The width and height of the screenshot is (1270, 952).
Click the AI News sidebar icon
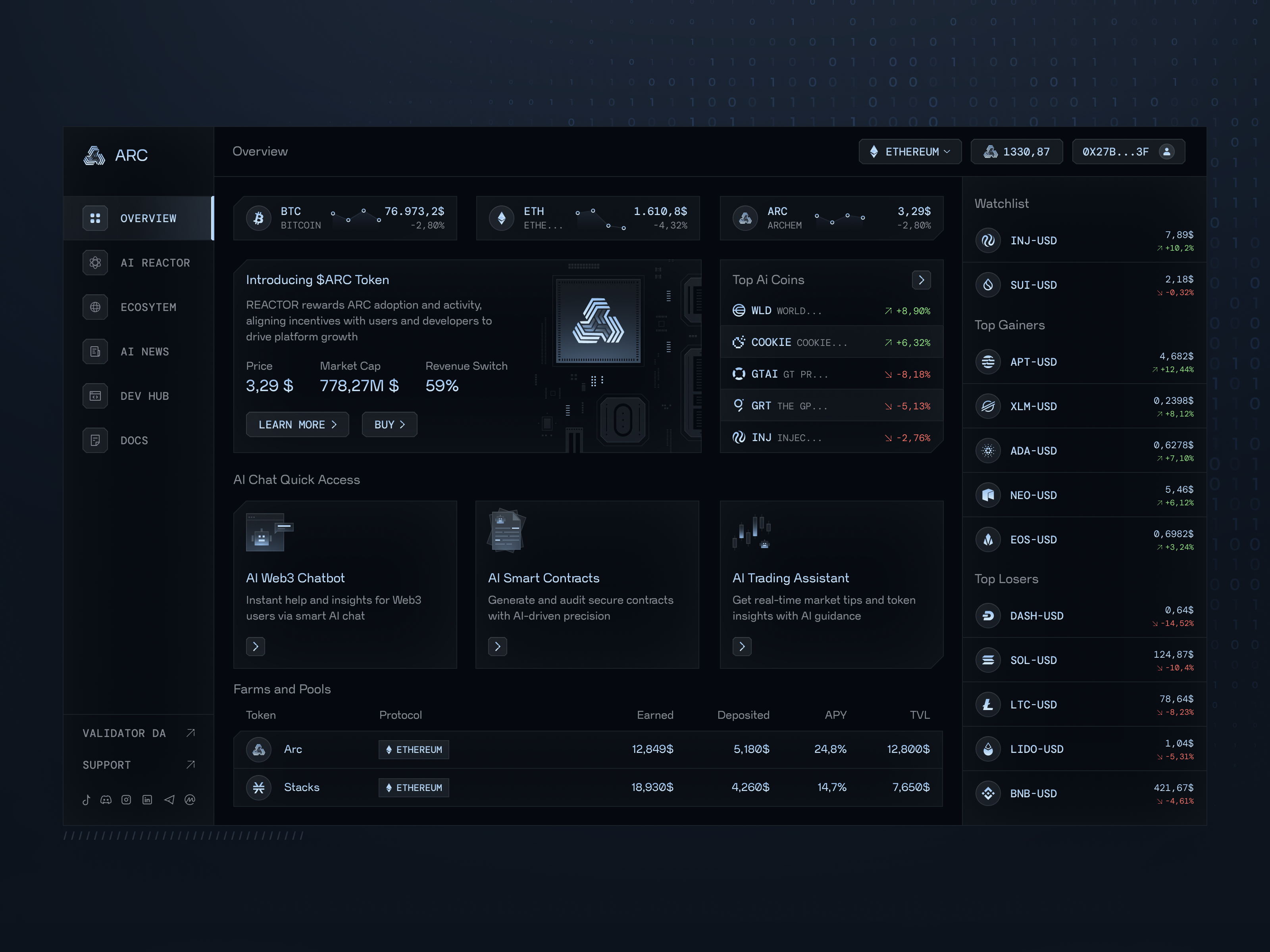click(95, 351)
